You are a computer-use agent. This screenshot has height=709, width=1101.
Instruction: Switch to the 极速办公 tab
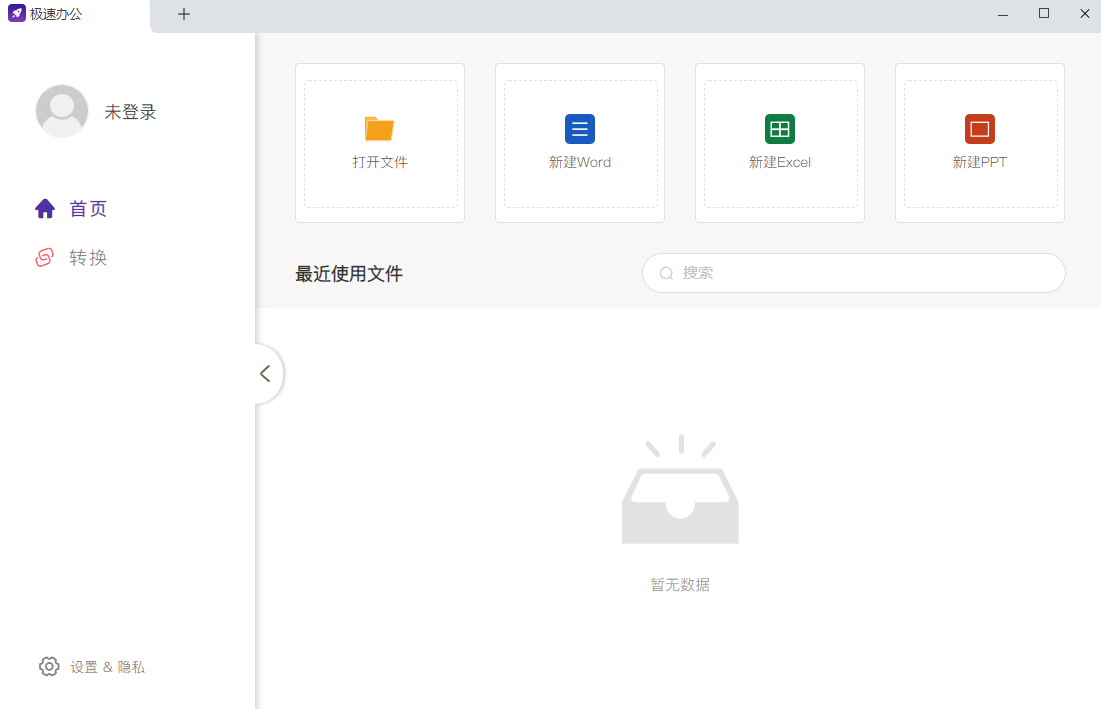(58, 14)
